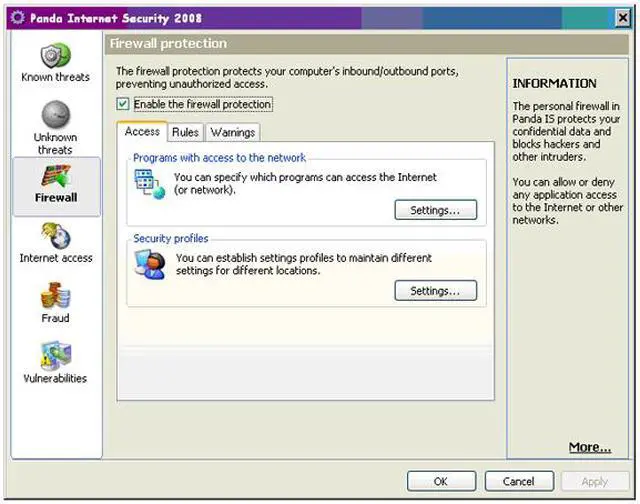This screenshot has height=504, width=640.
Task: Select the Firewall brick wall icon
Action: [x=56, y=176]
